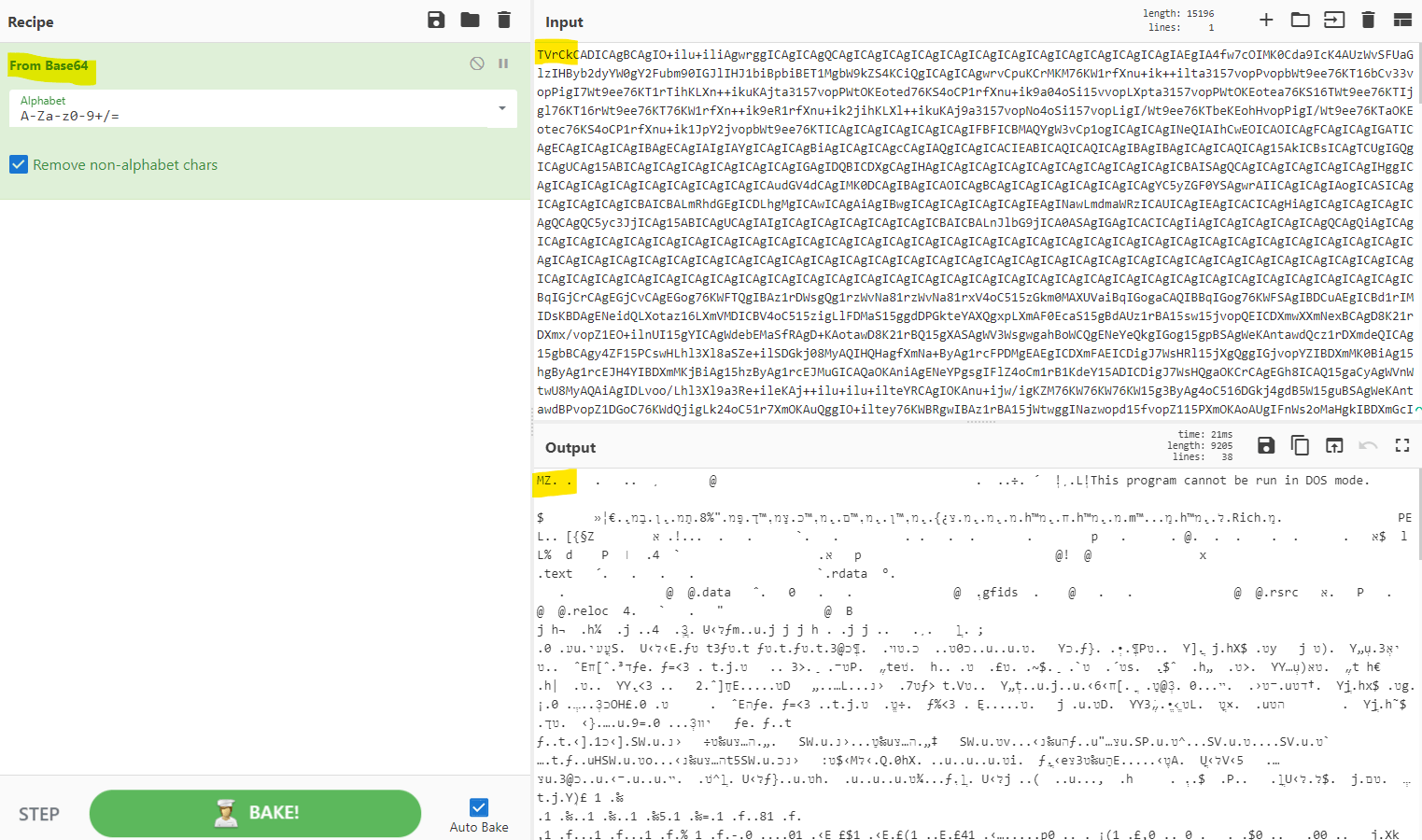1422x840 pixels.
Task: Click the Alphabet field A-Za-z0-9+/=
Action: click(x=263, y=108)
